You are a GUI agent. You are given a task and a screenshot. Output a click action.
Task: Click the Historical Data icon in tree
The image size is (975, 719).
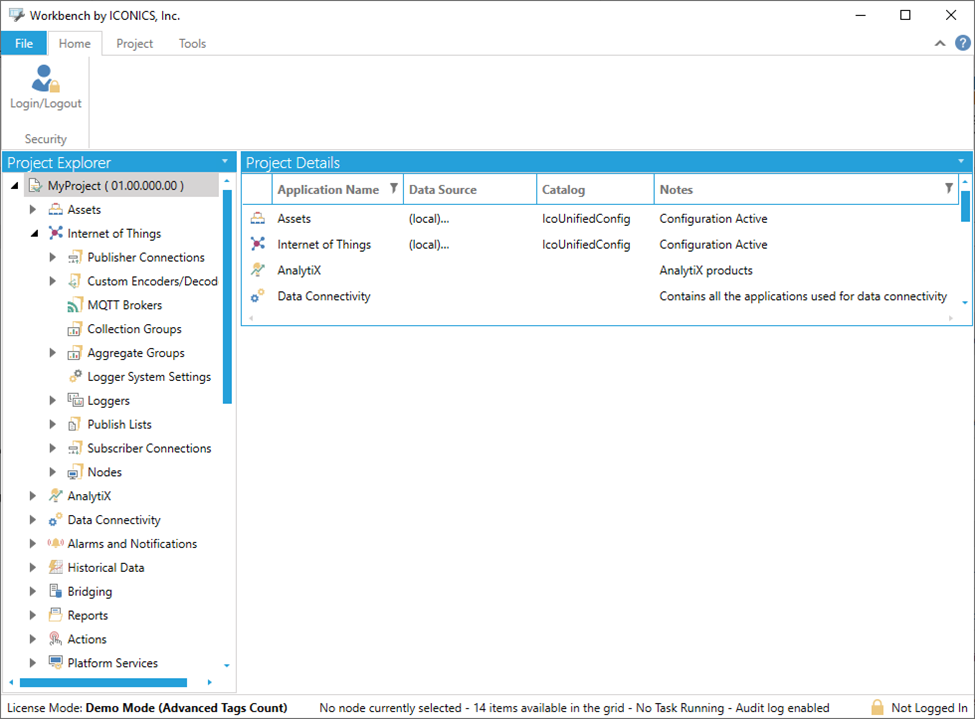click(x=55, y=568)
